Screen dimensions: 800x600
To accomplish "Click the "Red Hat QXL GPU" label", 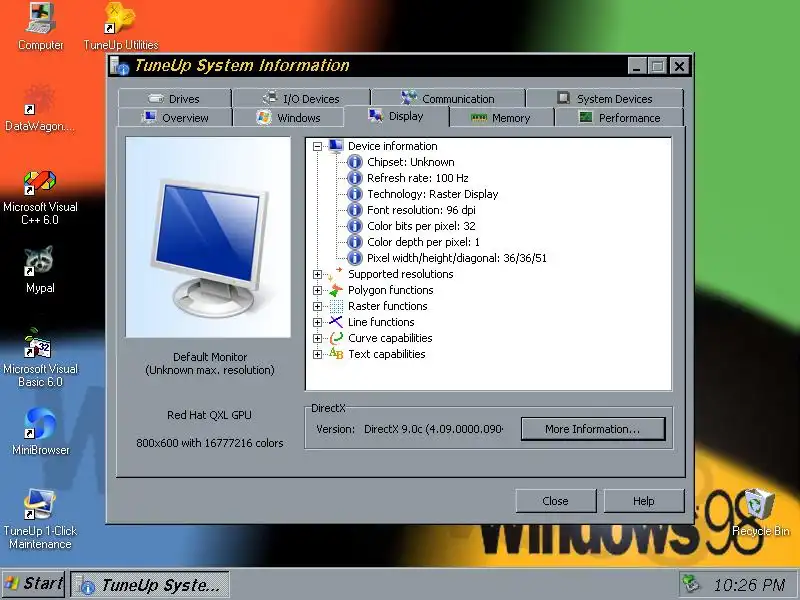I will point(209,415).
